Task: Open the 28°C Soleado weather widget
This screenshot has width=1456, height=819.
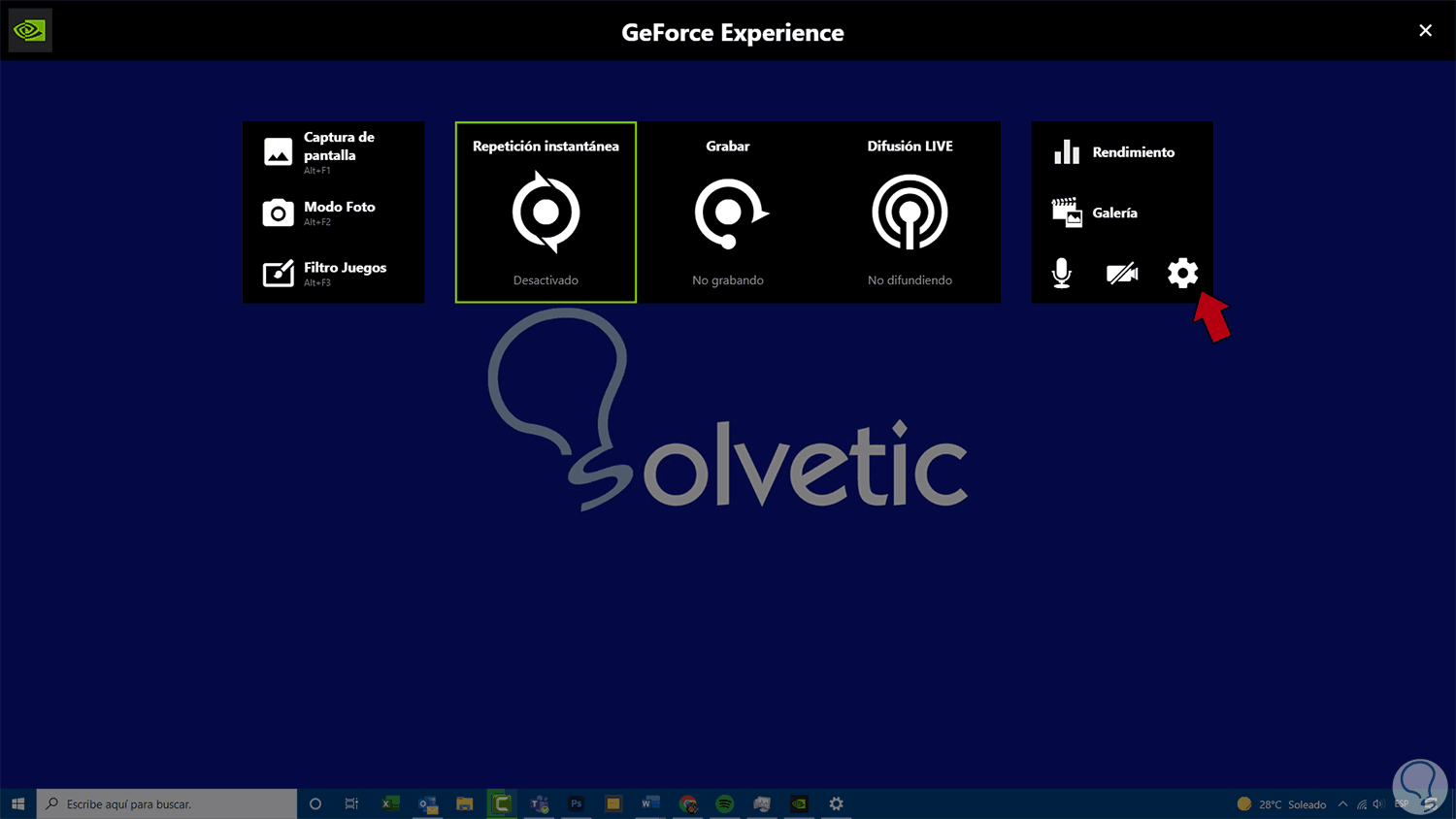Action: click(x=1281, y=804)
